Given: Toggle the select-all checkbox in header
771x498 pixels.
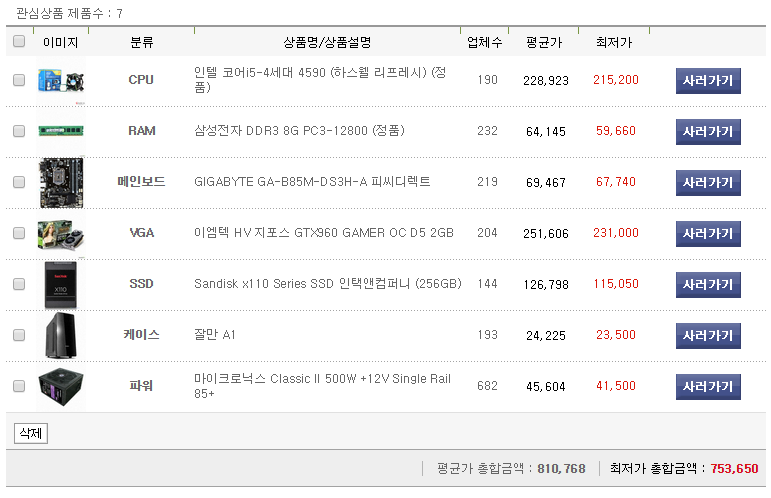Looking at the screenshot, I should click(19, 42).
